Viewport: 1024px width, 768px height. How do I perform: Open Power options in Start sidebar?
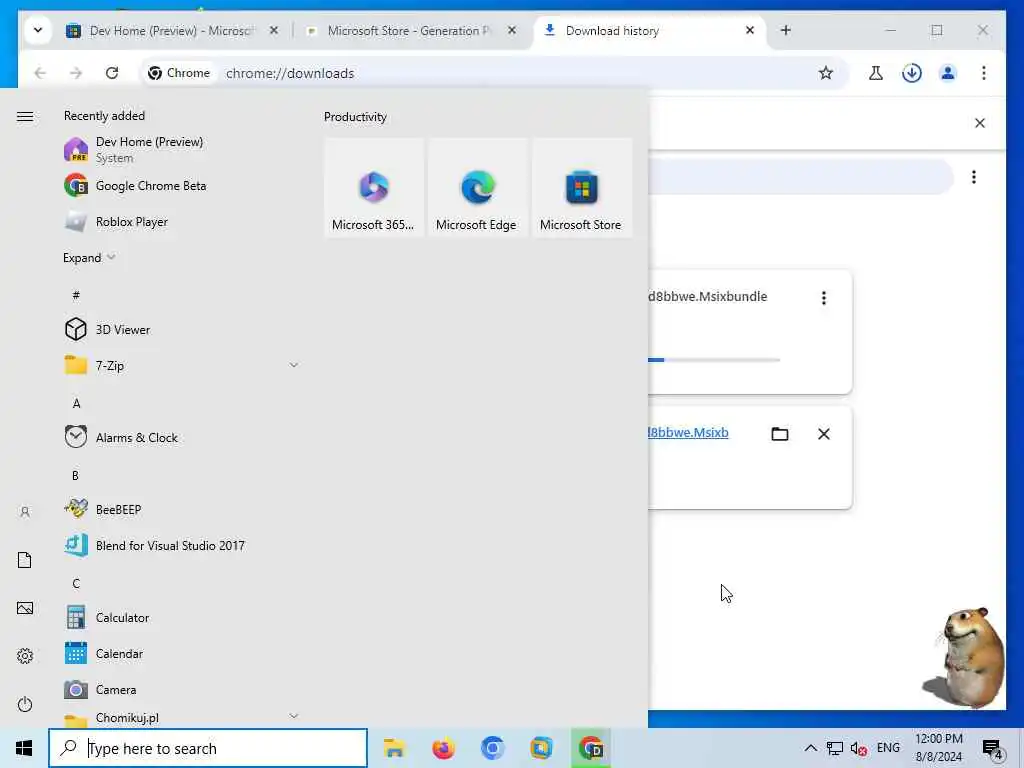point(25,704)
